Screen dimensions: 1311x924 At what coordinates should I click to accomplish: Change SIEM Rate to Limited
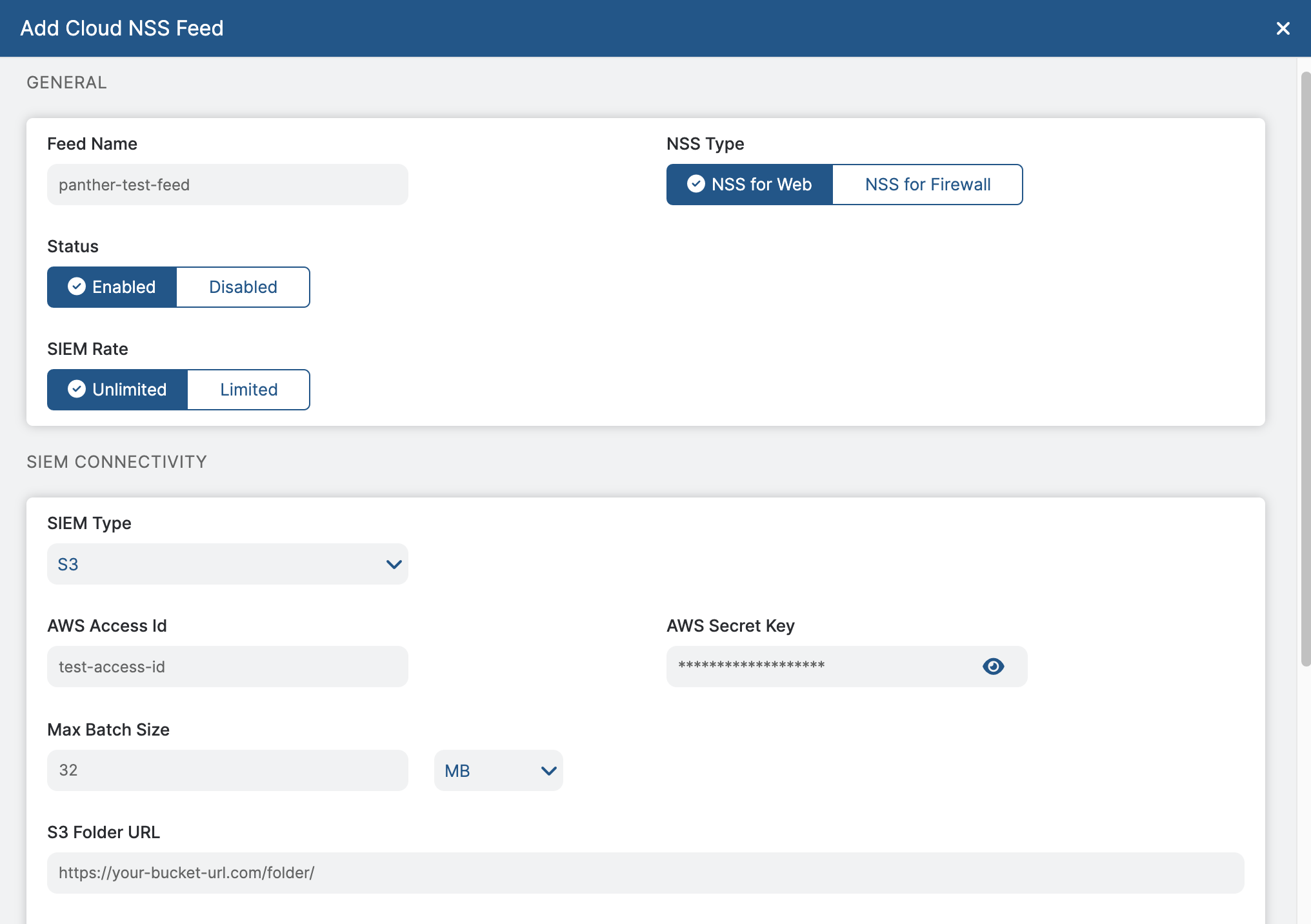pyautogui.click(x=248, y=389)
